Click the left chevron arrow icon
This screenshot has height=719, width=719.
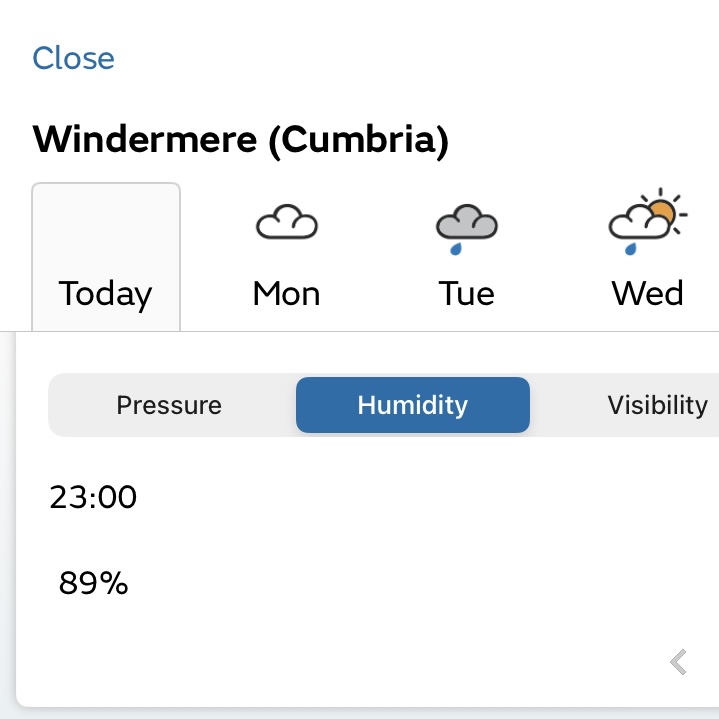(x=679, y=661)
